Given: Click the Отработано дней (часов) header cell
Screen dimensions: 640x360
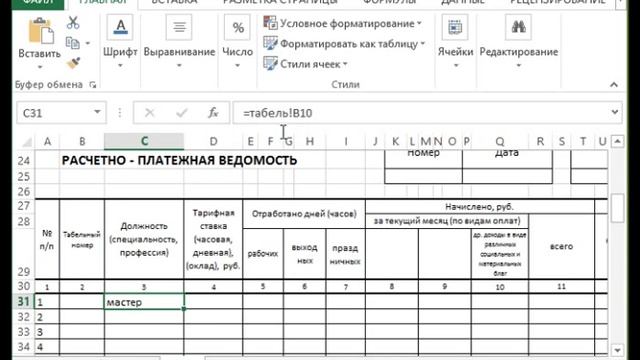Looking at the screenshot, I should (304, 213).
